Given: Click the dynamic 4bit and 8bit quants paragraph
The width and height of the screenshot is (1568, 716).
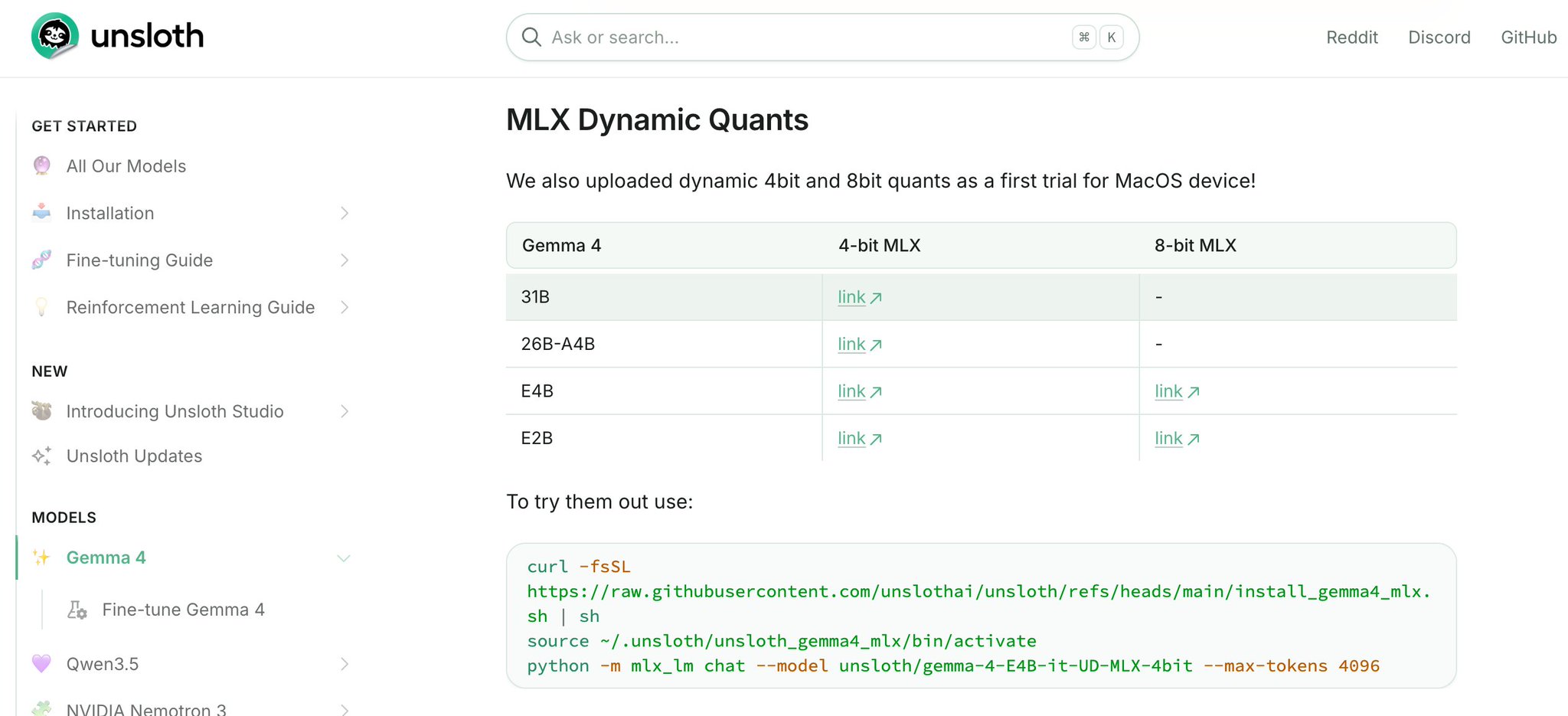Looking at the screenshot, I should (880, 181).
